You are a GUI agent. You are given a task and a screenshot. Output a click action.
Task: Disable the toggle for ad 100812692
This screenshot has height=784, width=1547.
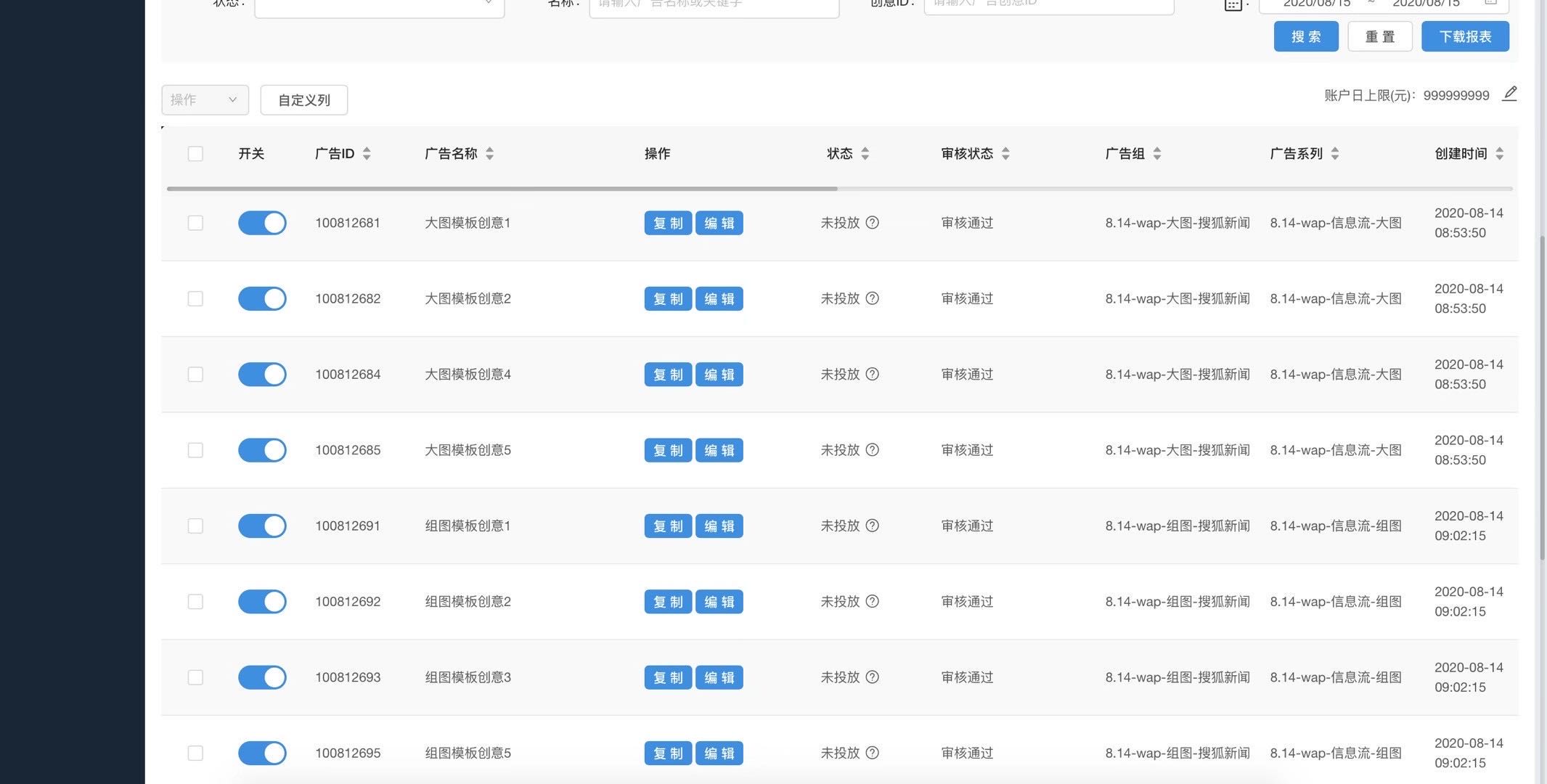click(262, 602)
